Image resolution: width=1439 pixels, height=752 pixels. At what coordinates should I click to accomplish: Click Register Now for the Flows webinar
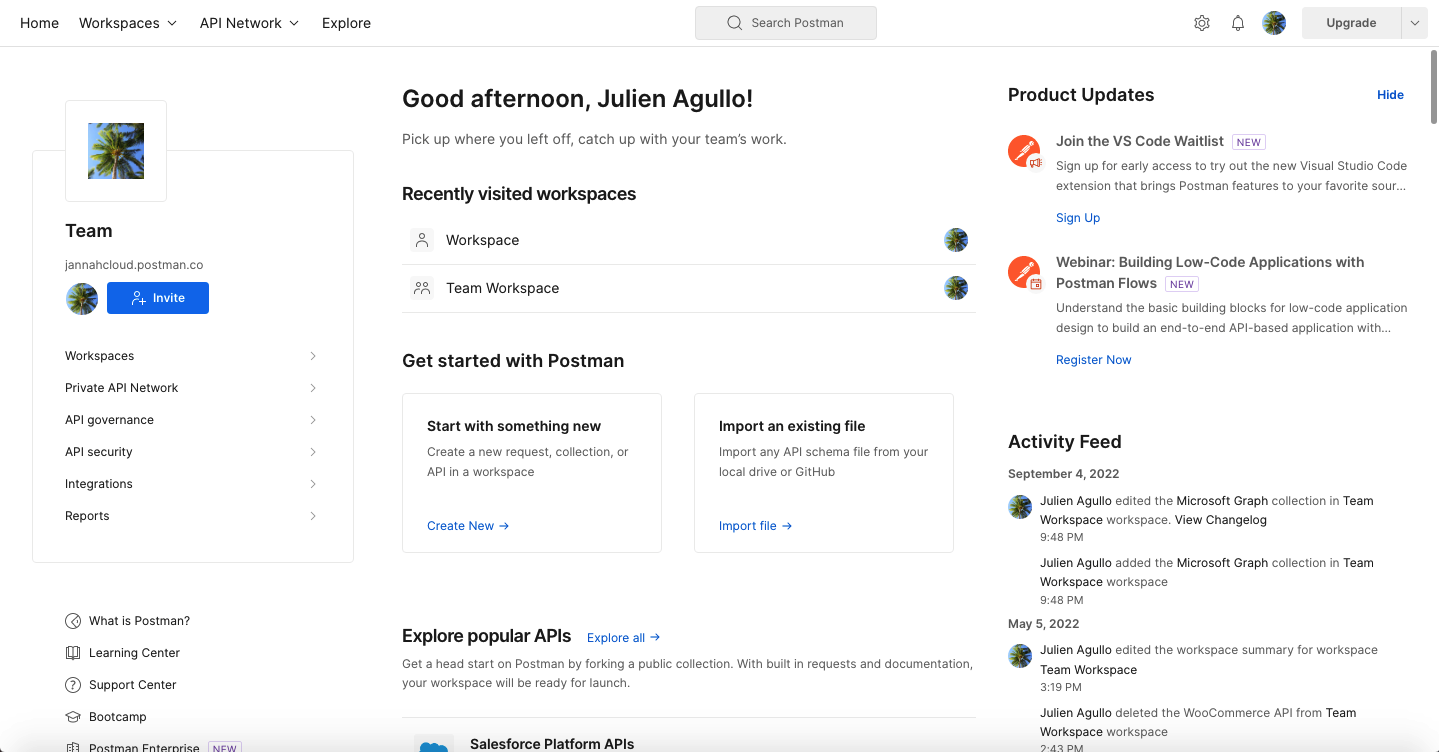point(1093,359)
